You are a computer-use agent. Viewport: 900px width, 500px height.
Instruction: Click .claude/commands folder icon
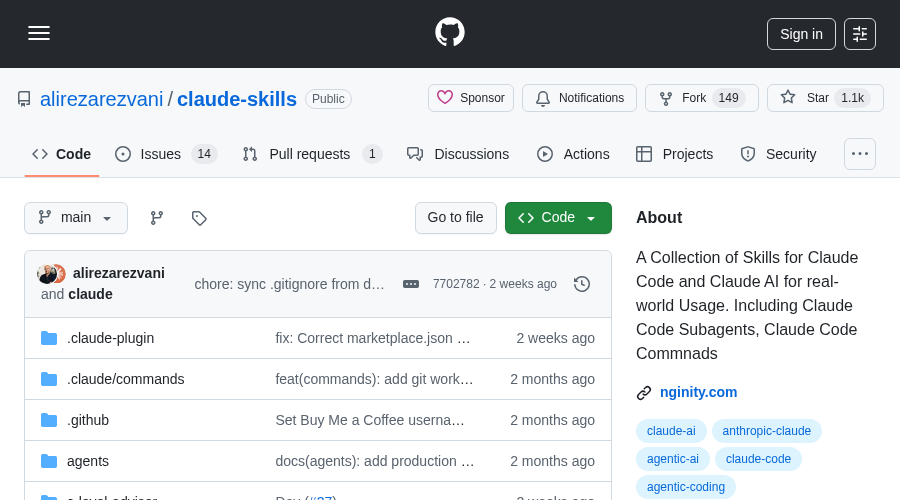[x=49, y=379]
